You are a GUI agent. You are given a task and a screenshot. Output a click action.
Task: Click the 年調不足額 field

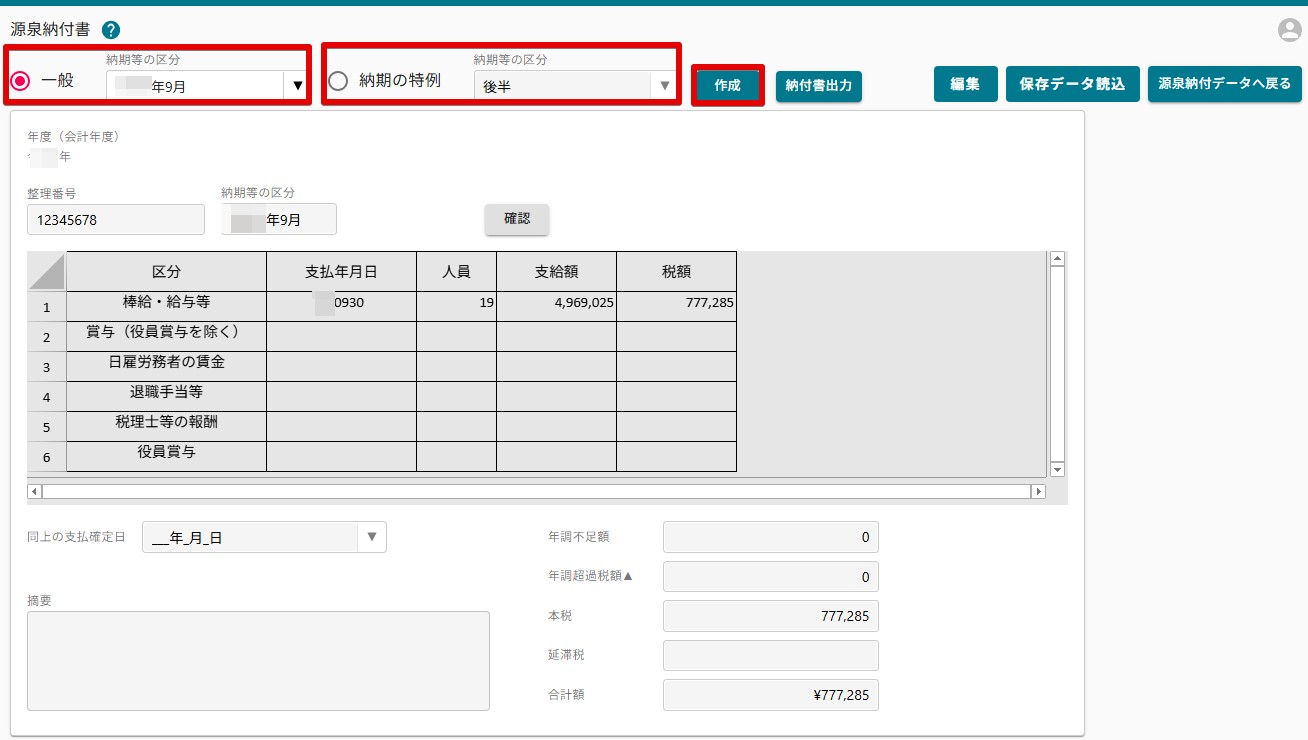pos(771,537)
